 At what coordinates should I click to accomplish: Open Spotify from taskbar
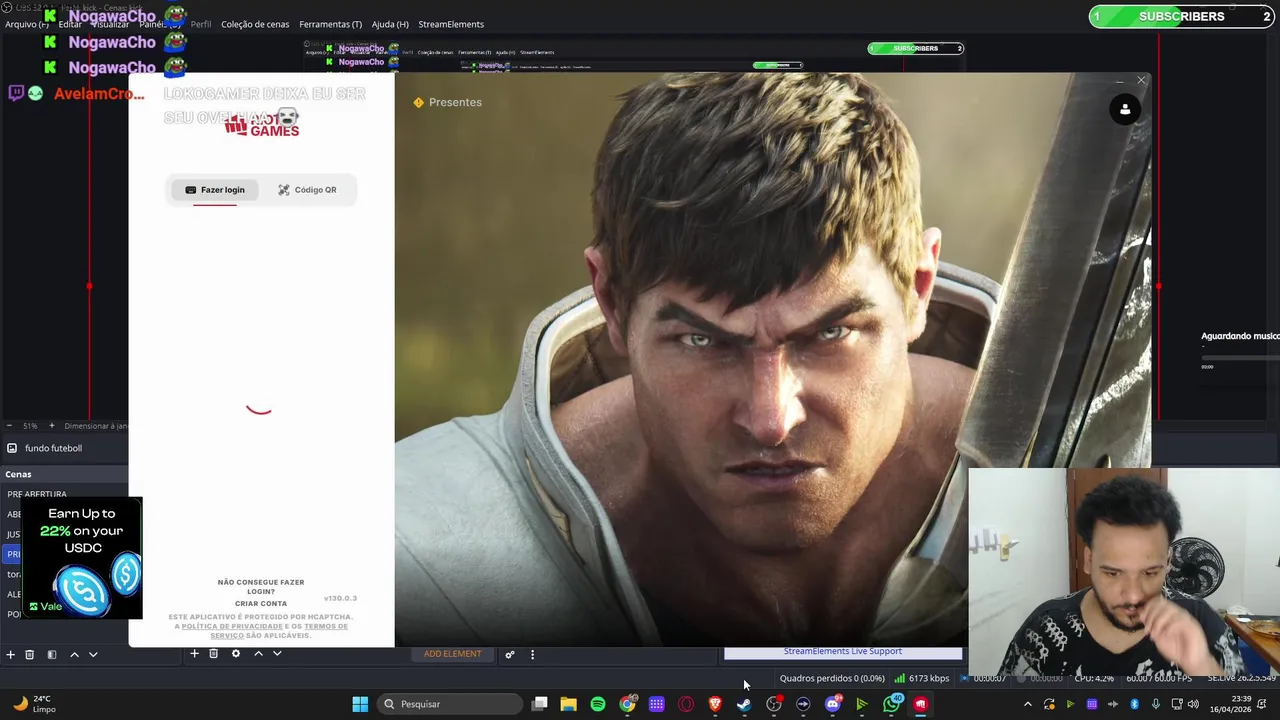(598, 704)
